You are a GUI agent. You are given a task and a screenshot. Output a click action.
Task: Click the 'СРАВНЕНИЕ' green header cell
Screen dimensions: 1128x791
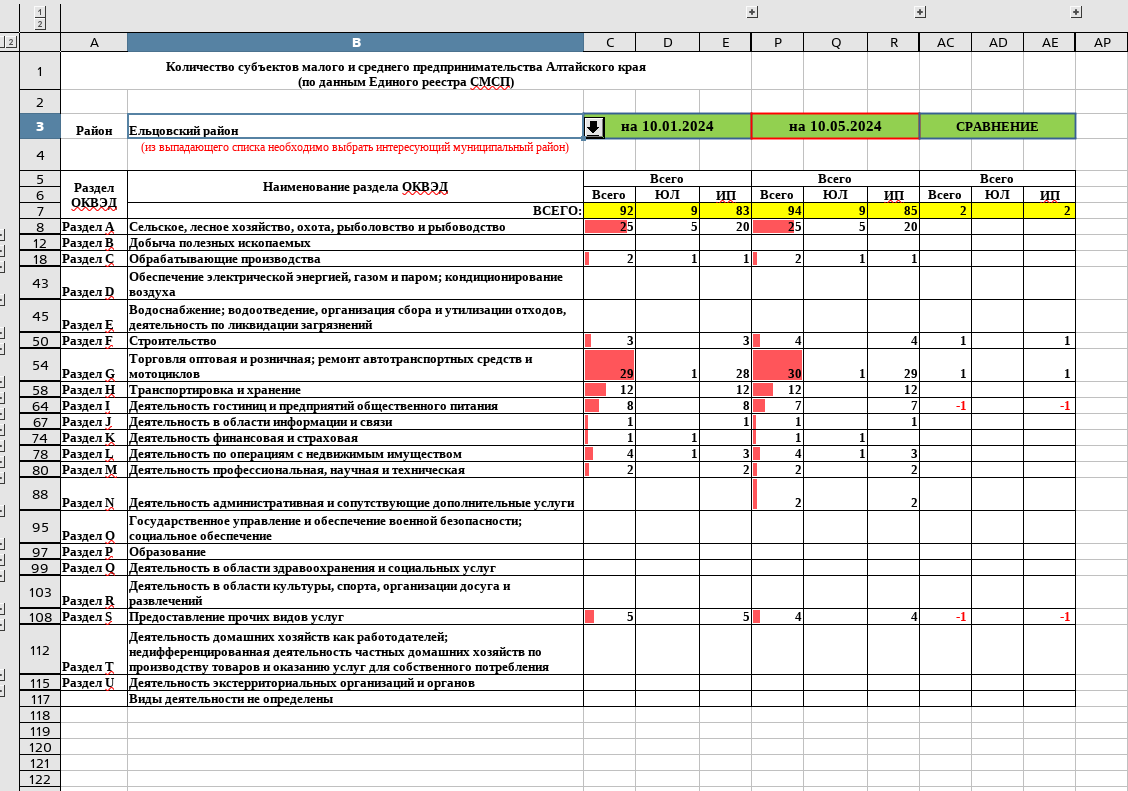pyautogui.click(x=997, y=126)
